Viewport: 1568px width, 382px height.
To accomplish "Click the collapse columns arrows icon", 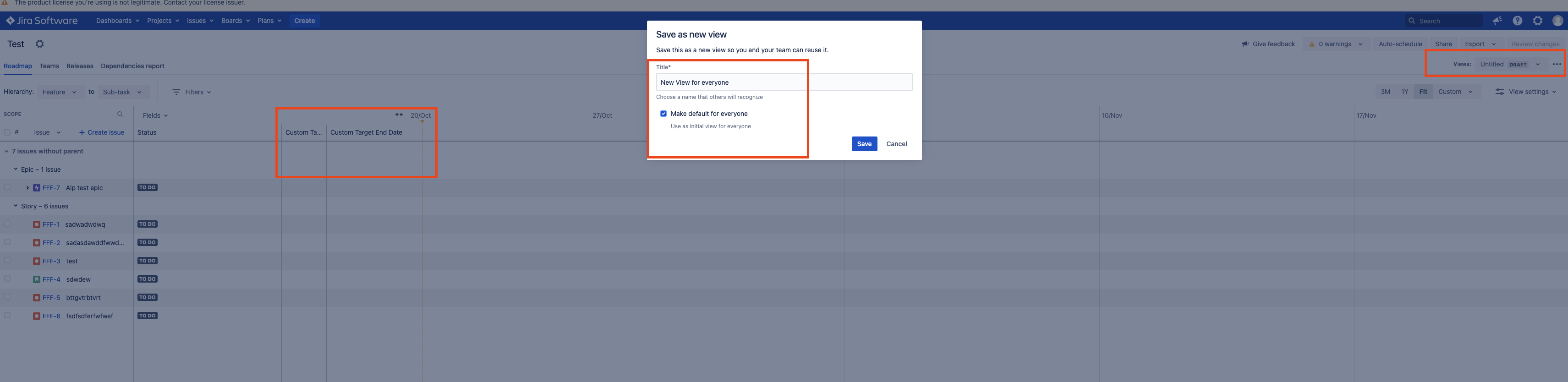I will coord(399,115).
